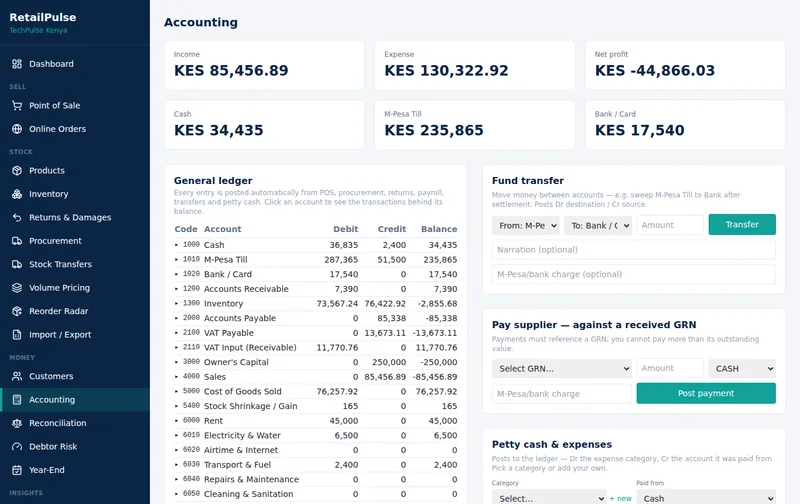Click the Procurement truck icon

pos(17,241)
